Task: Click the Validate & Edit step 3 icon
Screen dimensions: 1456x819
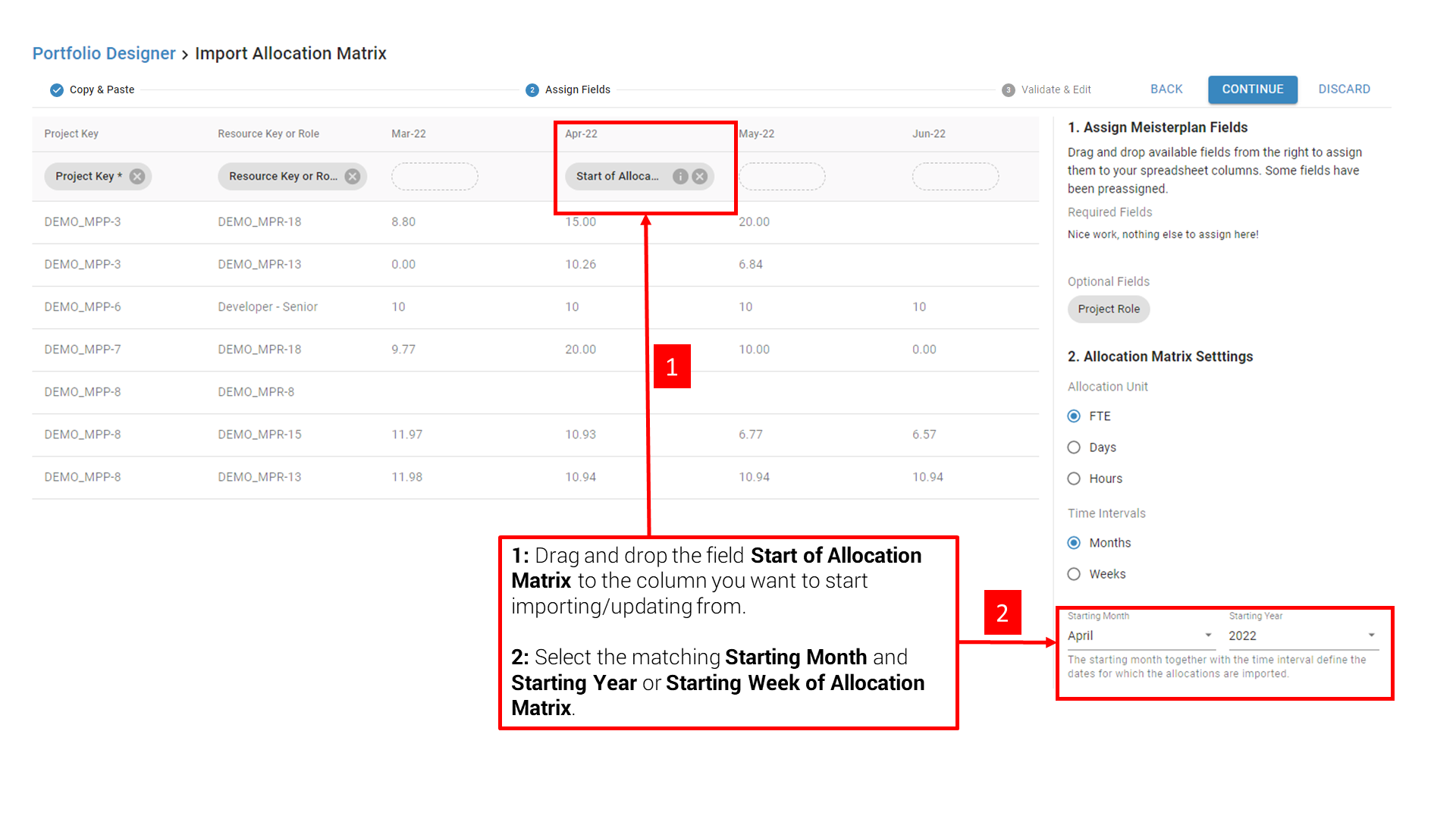Action: pos(1008,89)
